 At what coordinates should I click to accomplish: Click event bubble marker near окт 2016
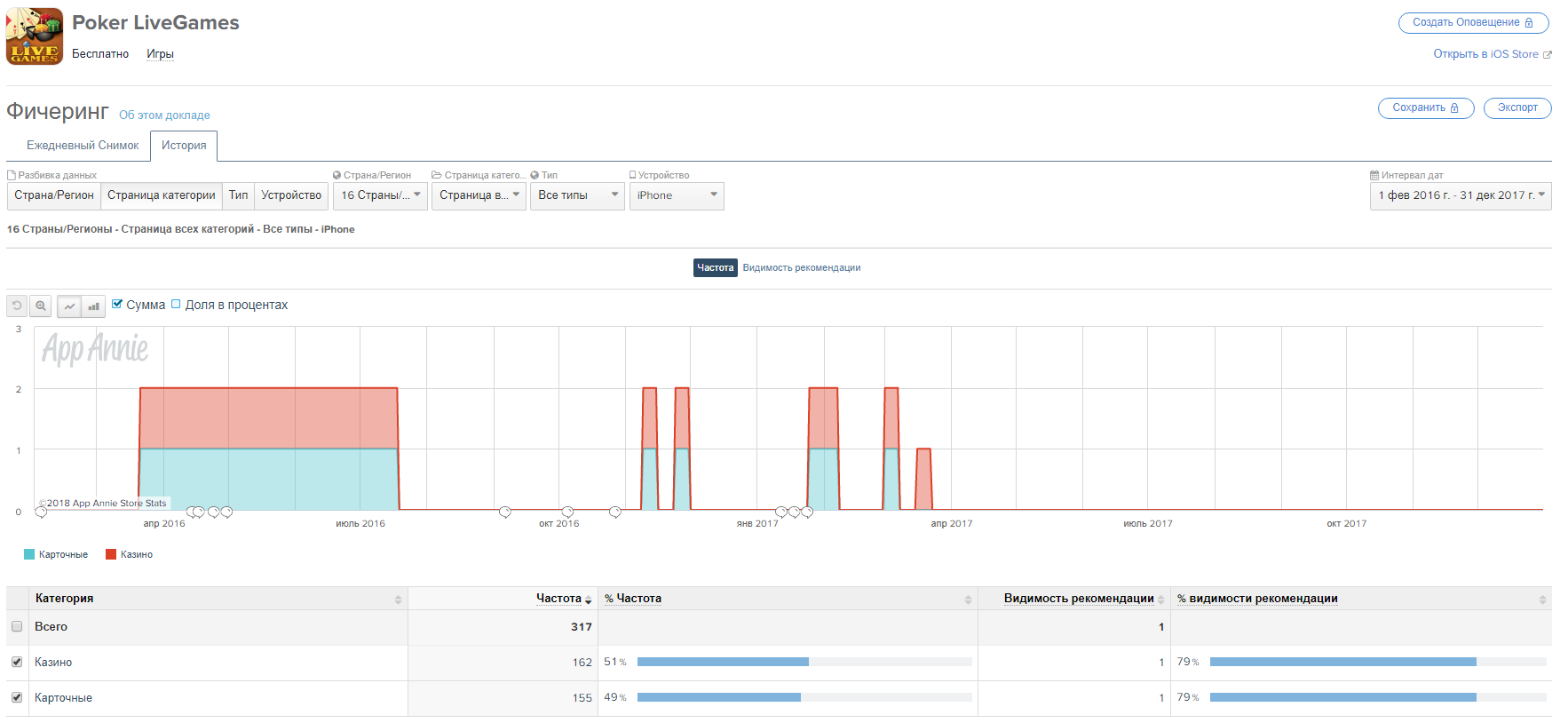[567, 512]
